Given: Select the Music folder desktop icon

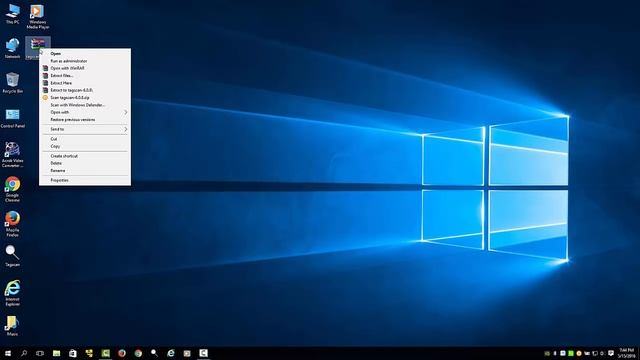Looking at the screenshot, I should pos(12,325).
